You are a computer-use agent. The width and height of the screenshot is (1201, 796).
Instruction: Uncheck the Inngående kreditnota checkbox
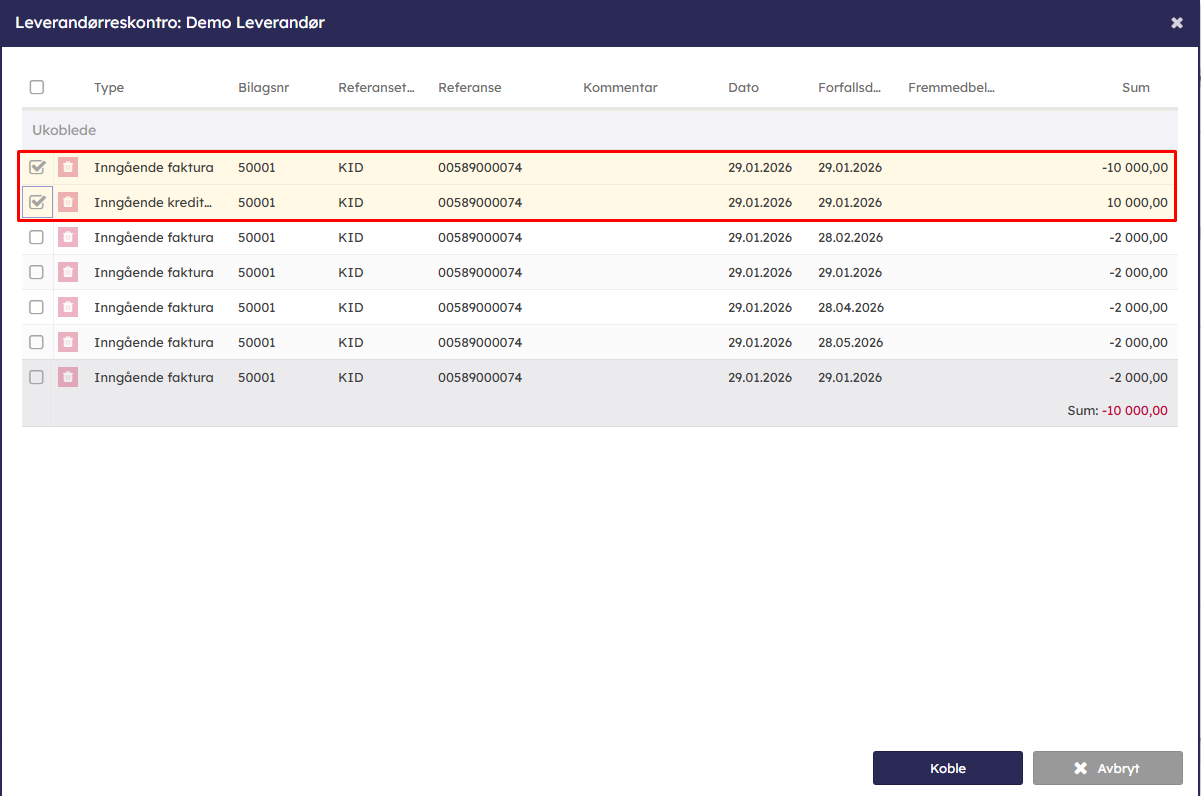click(37, 202)
